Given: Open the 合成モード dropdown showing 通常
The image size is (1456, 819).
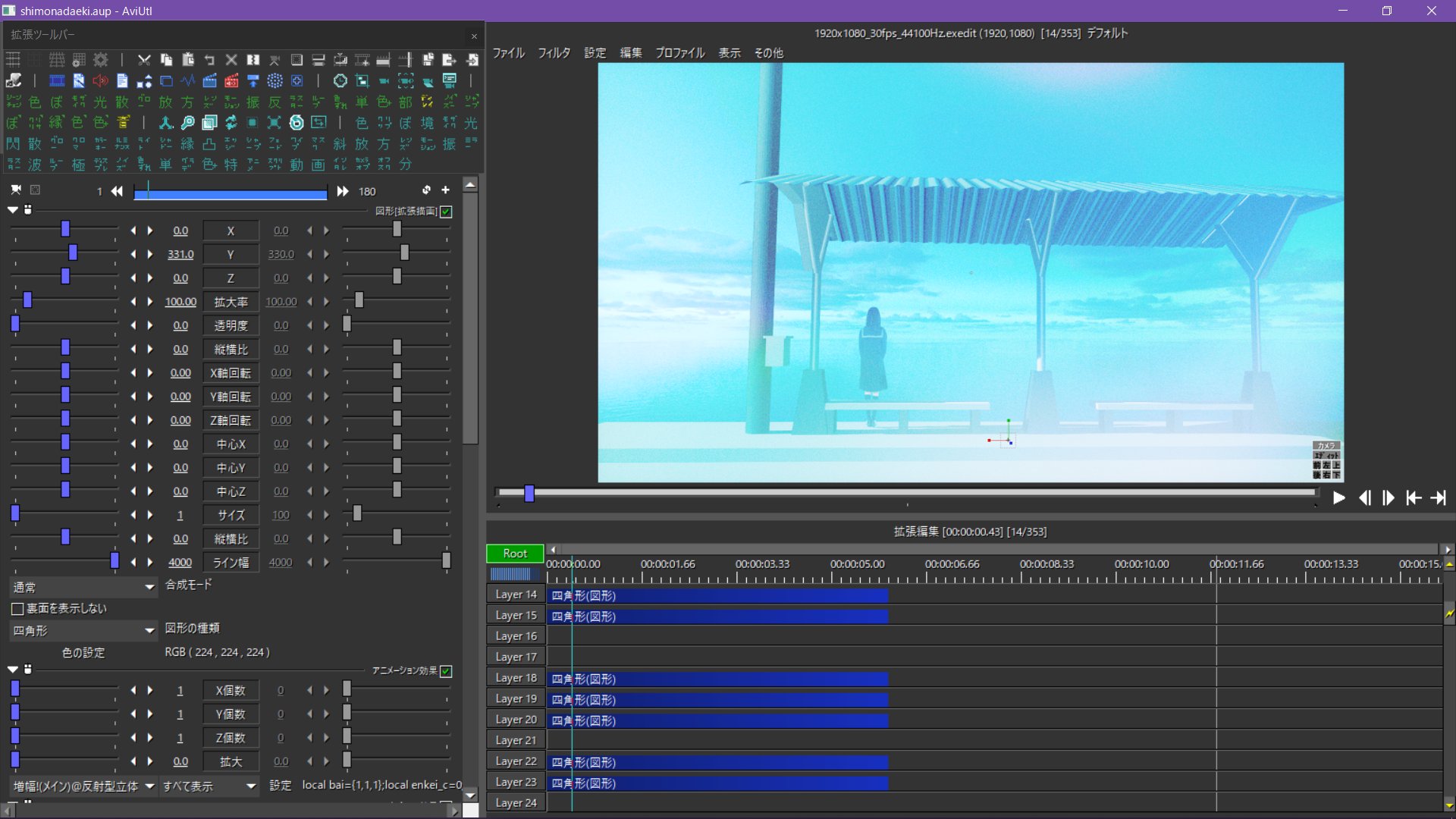Looking at the screenshot, I should click(83, 587).
